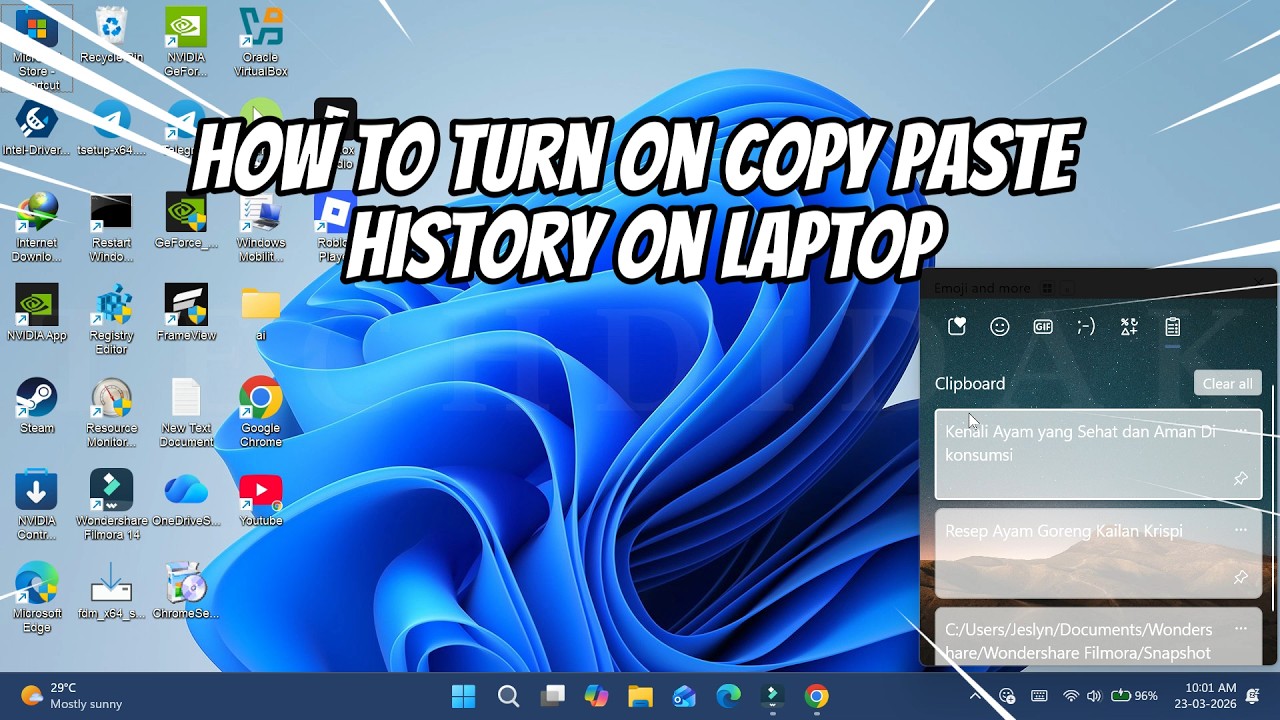Select the C:/Users/Jeslyn/Documents clipboard entry
The height and width of the screenshot is (720, 1280).
1098,636
